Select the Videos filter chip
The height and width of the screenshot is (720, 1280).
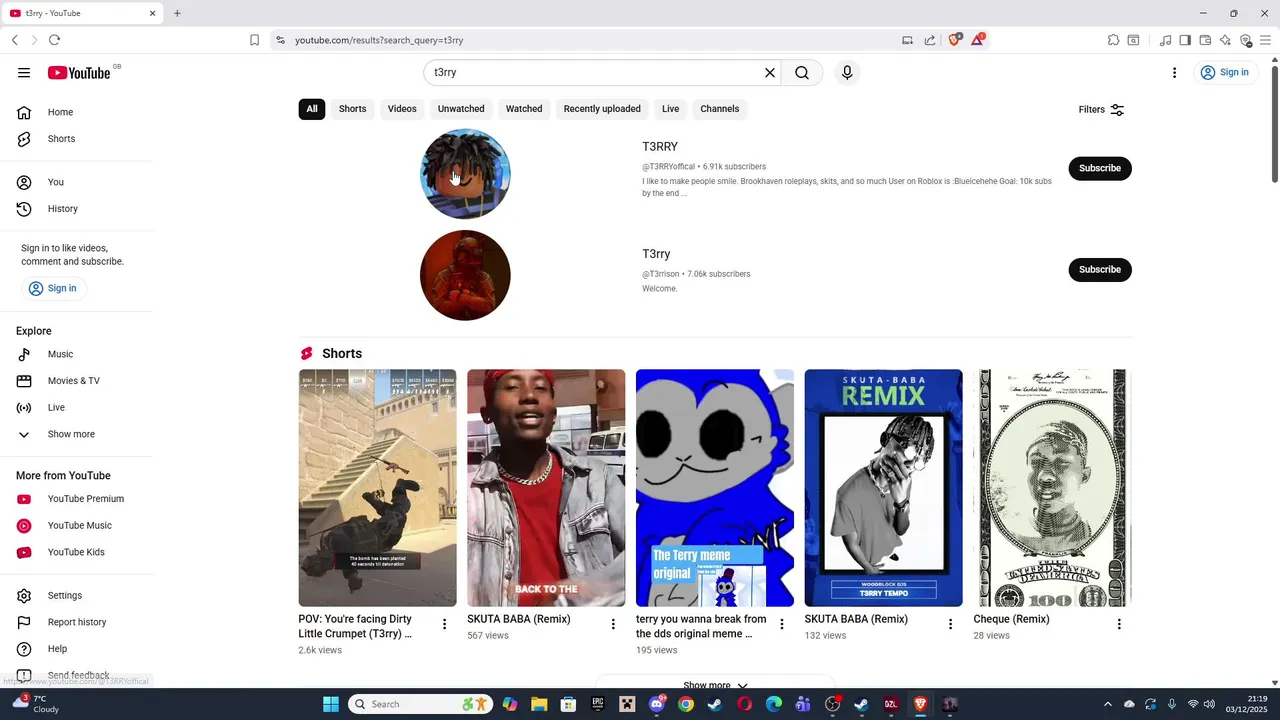point(402,109)
